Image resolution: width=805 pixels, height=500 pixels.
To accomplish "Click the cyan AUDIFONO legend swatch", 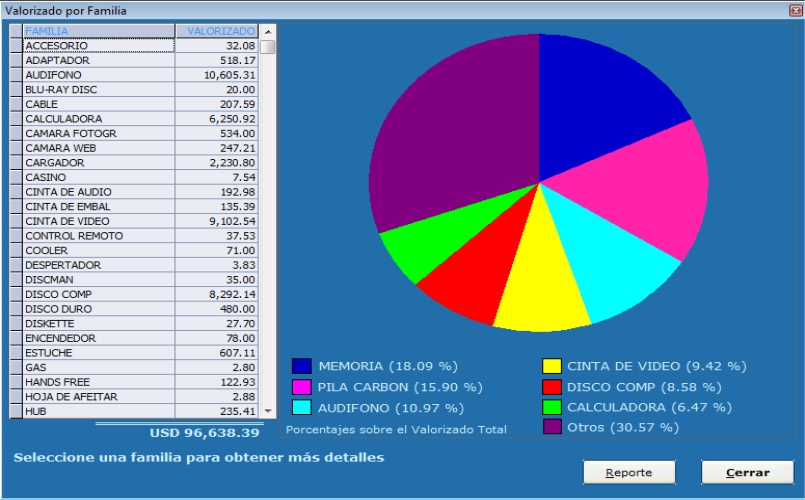I will point(302,408).
